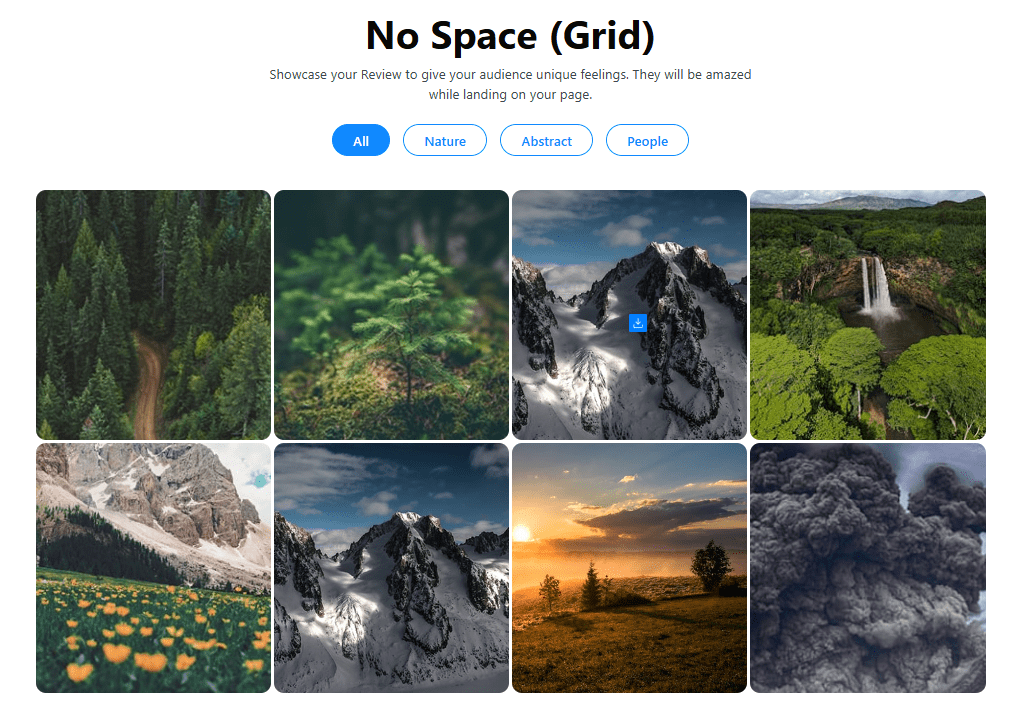Filter gallery to People photos

pos(647,140)
